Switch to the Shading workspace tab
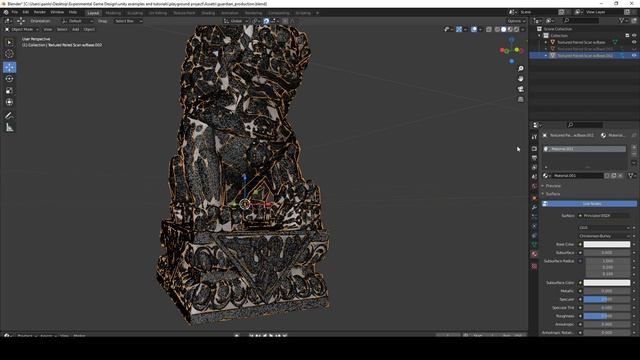 (208, 13)
